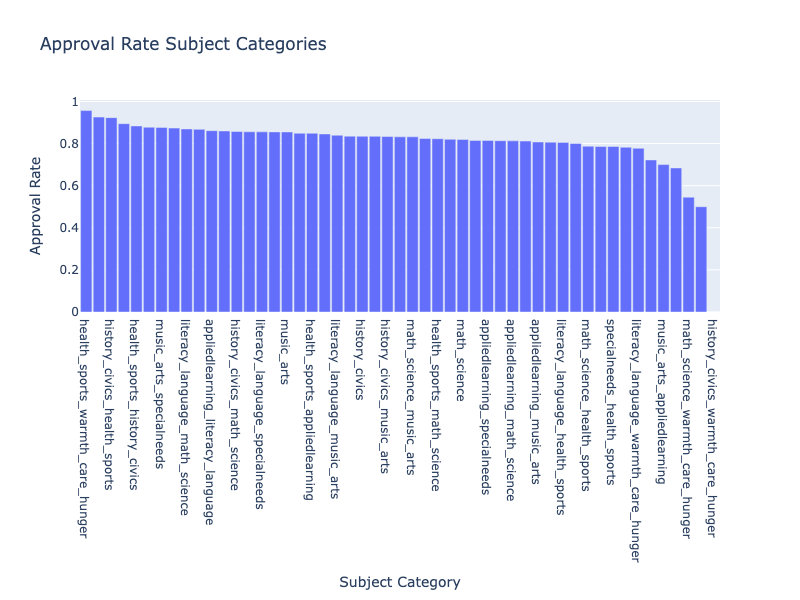Click the y-axis tick label 0.4
The height and width of the screenshot is (600, 800).
click(67, 228)
